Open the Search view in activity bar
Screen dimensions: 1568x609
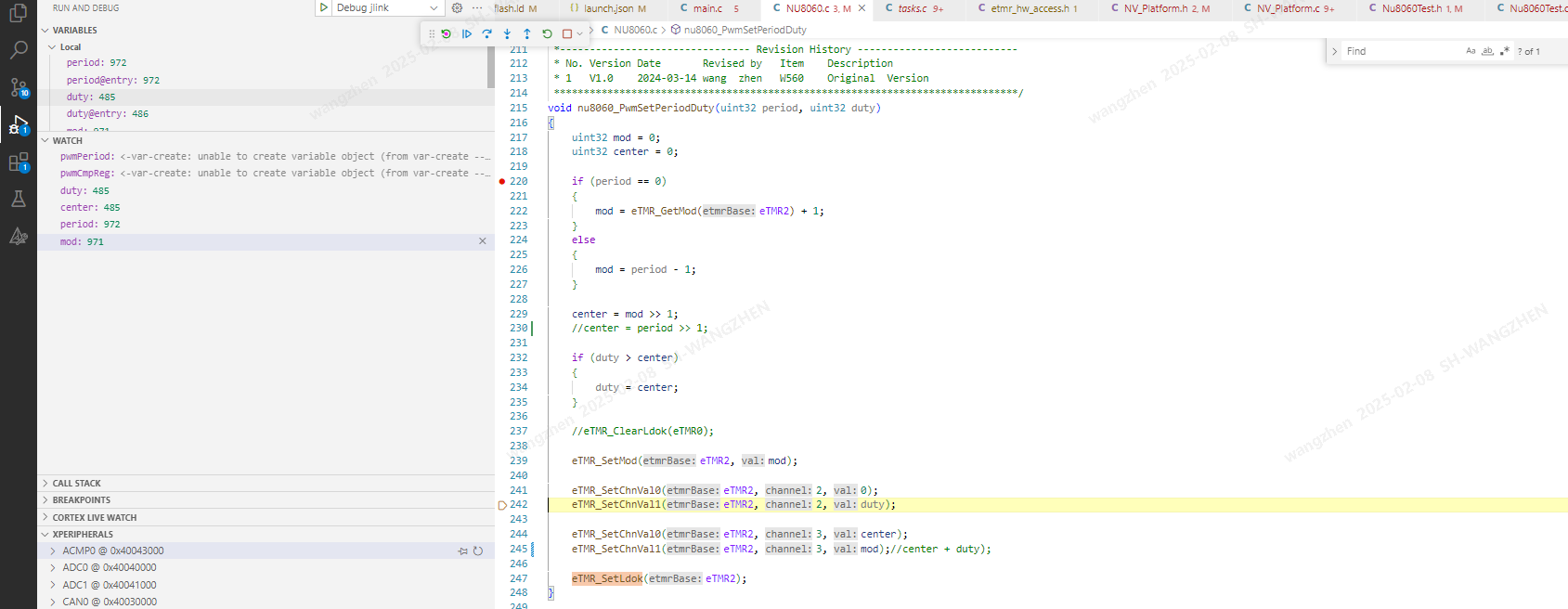(19, 50)
